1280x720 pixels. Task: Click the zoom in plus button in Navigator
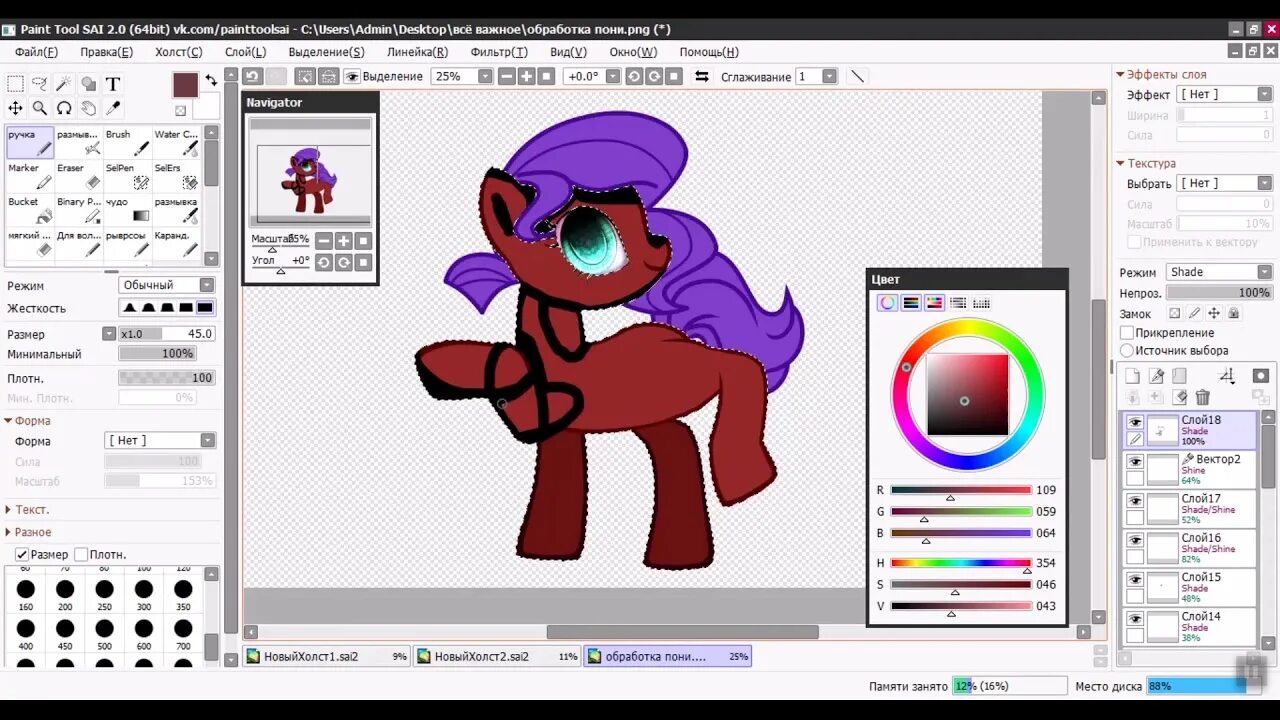pyautogui.click(x=343, y=241)
